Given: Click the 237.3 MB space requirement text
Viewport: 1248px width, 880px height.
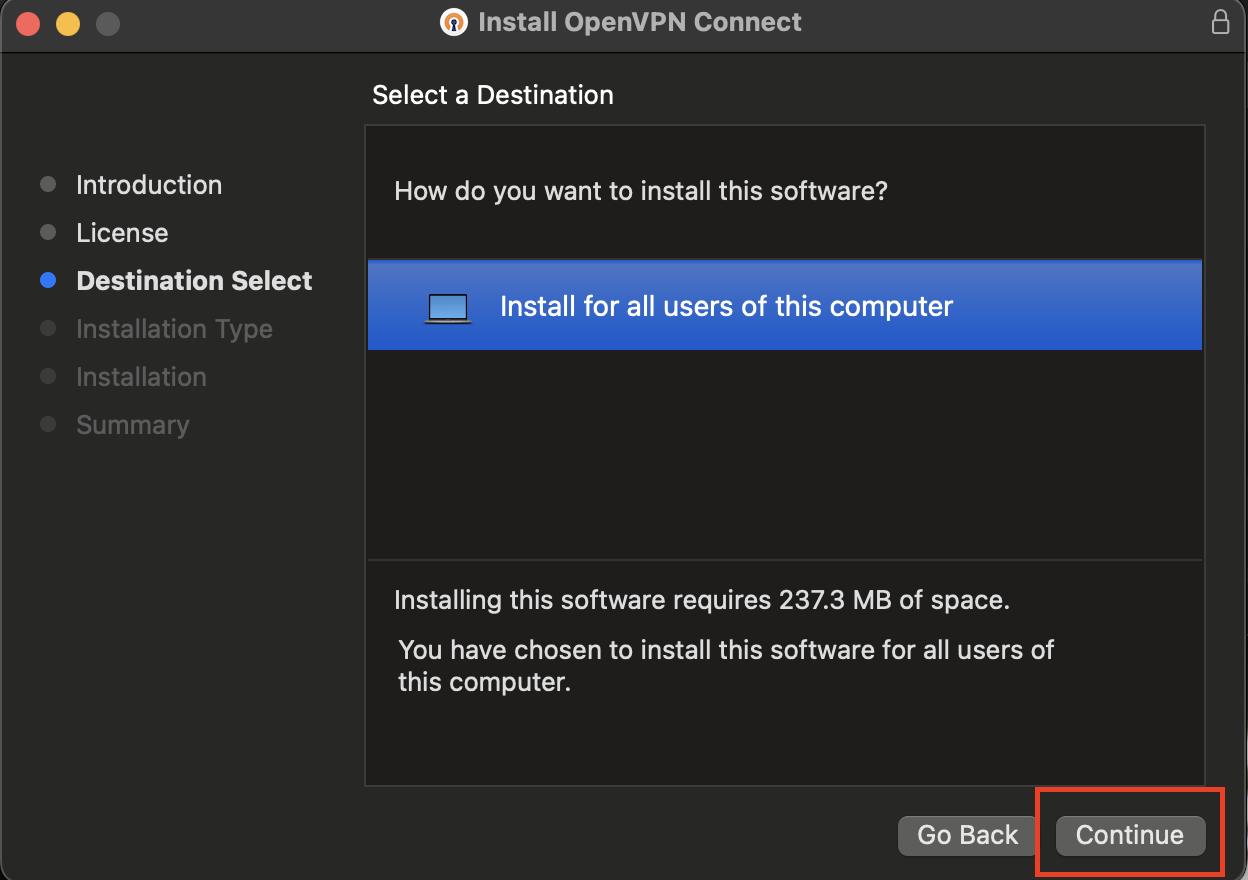Looking at the screenshot, I should point(702,600).
